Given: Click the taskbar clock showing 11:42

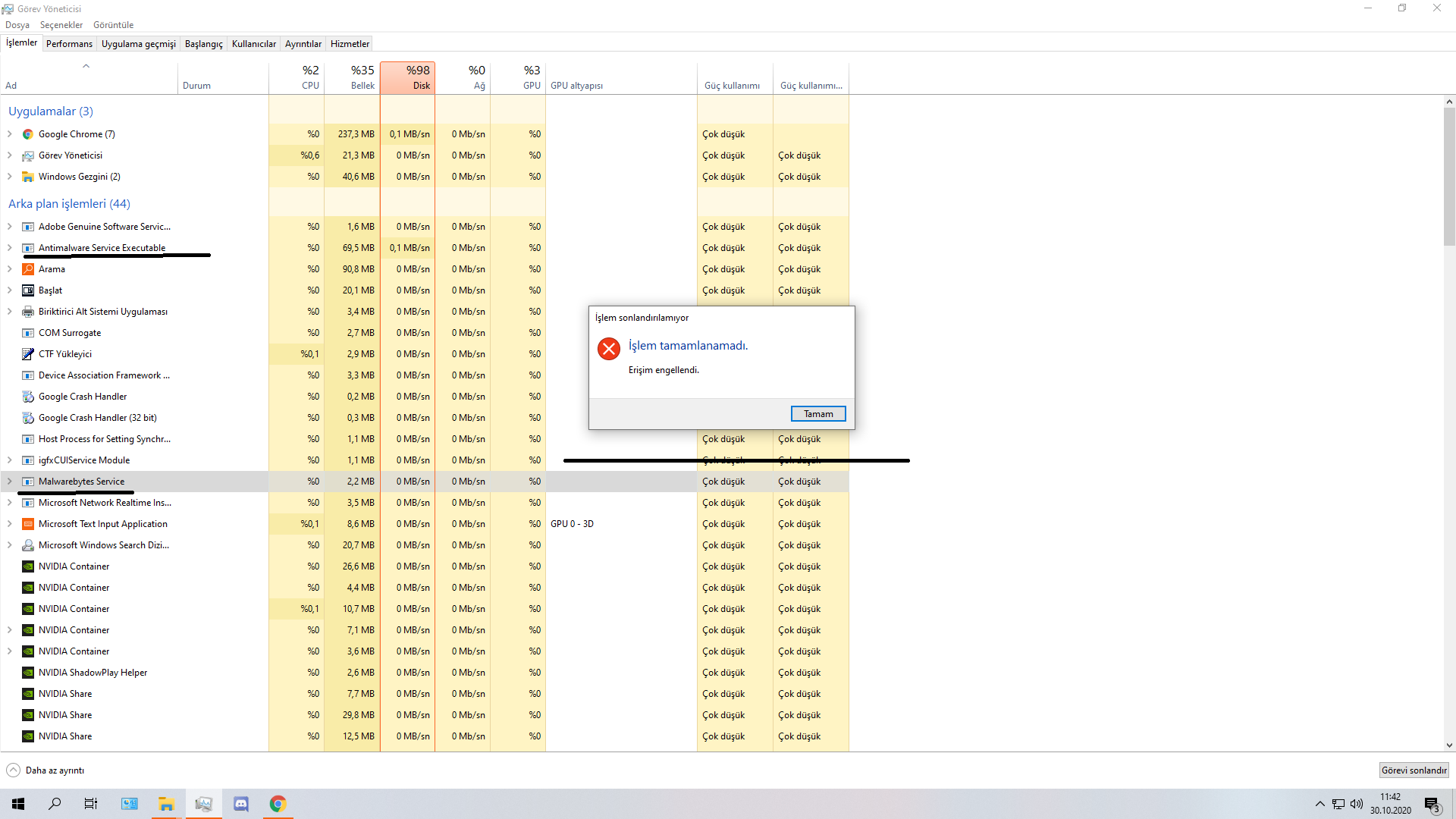Looking at the screenshot, I should pos(1391,804).
